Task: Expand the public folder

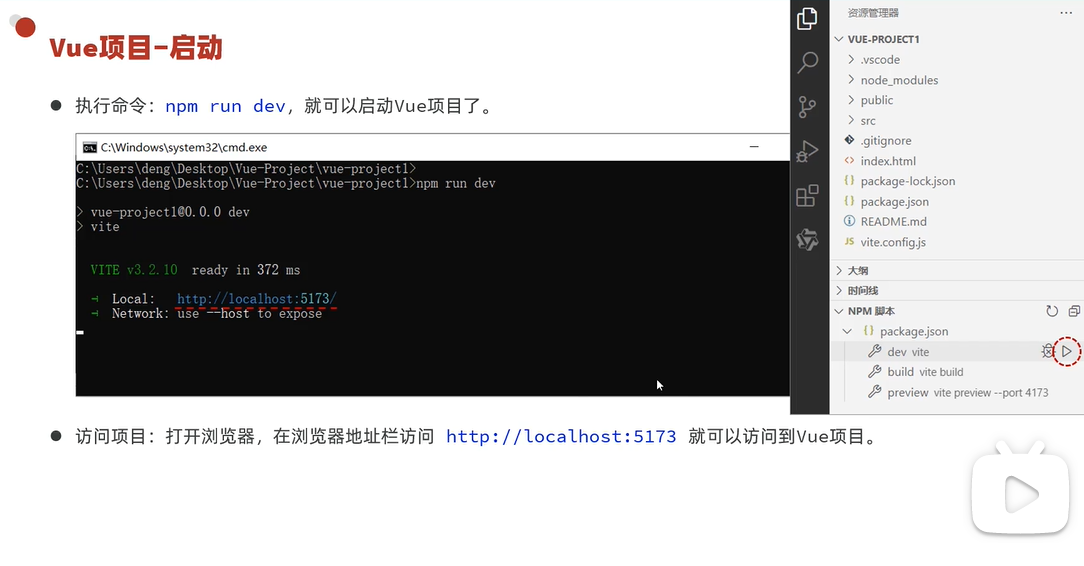Action: 851,100
